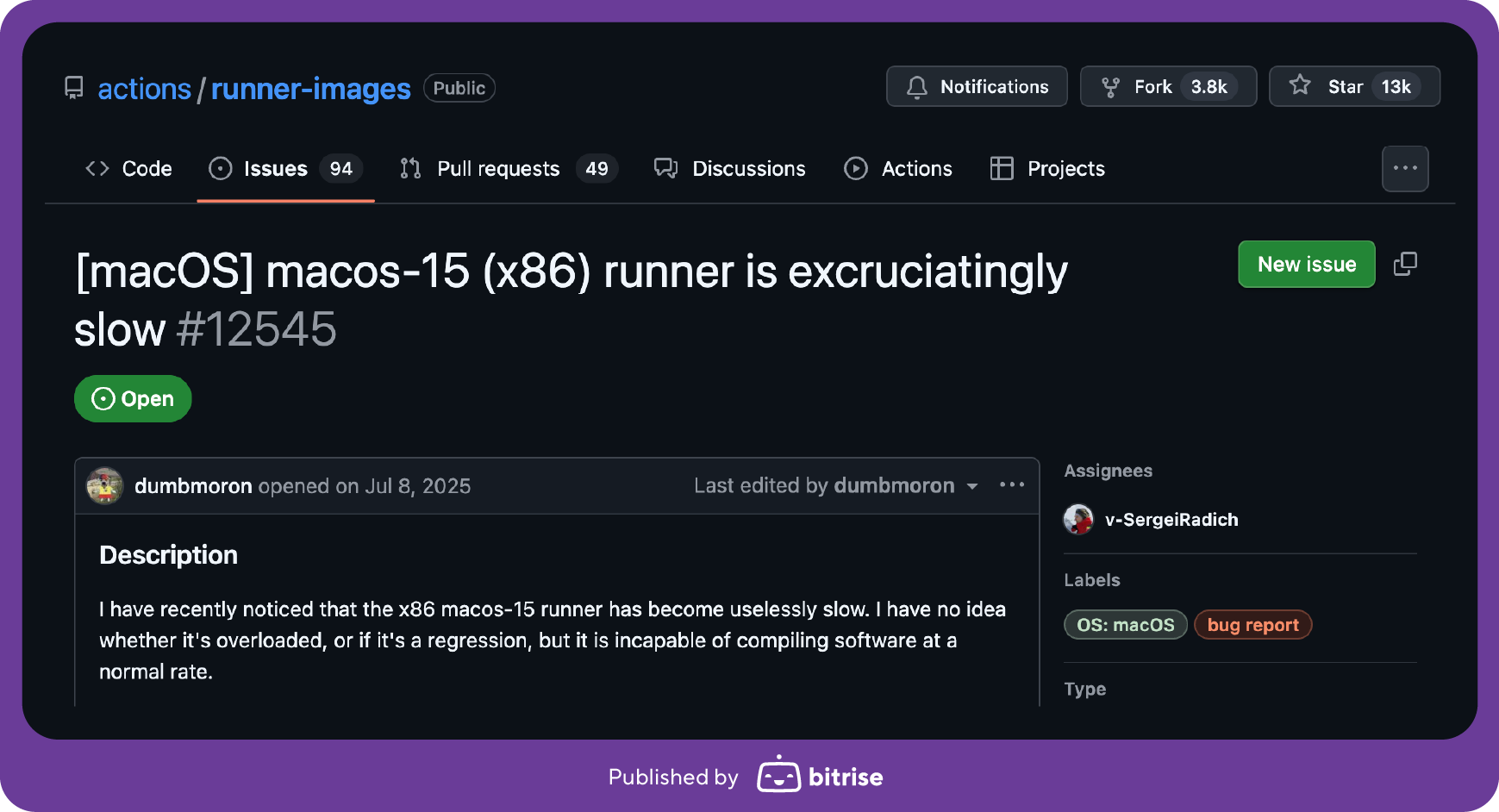Click the Open status badge
This screenshot has height=812, width=1499.
pyautogui.click(x=133, y=398)
